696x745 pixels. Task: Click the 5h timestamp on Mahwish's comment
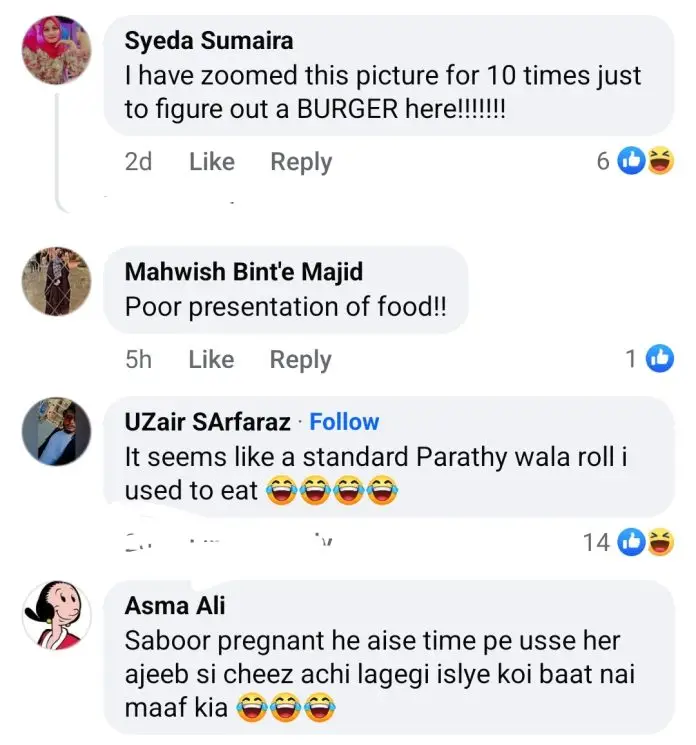pos(139,360)
